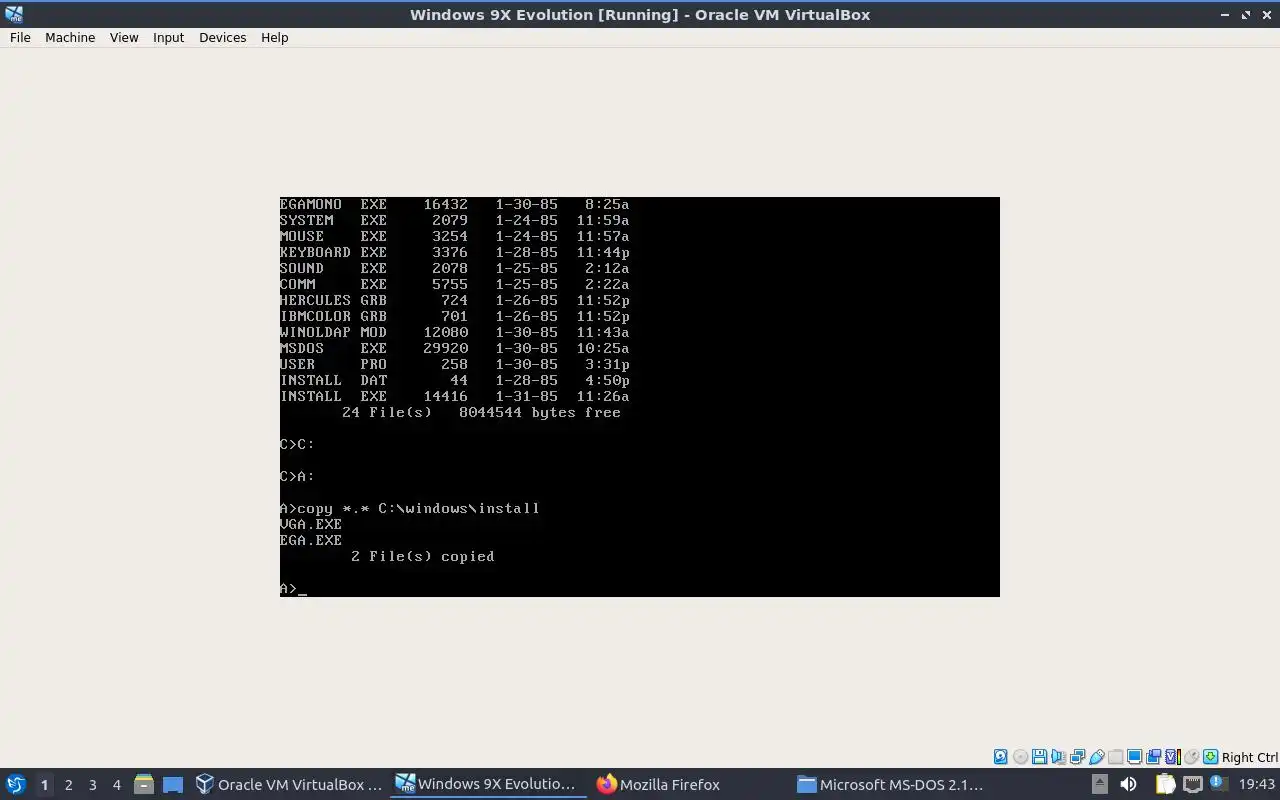Open the update notifier tray icon
The width and height of the screenshot is (1280, 800).
pos(1218,784)
